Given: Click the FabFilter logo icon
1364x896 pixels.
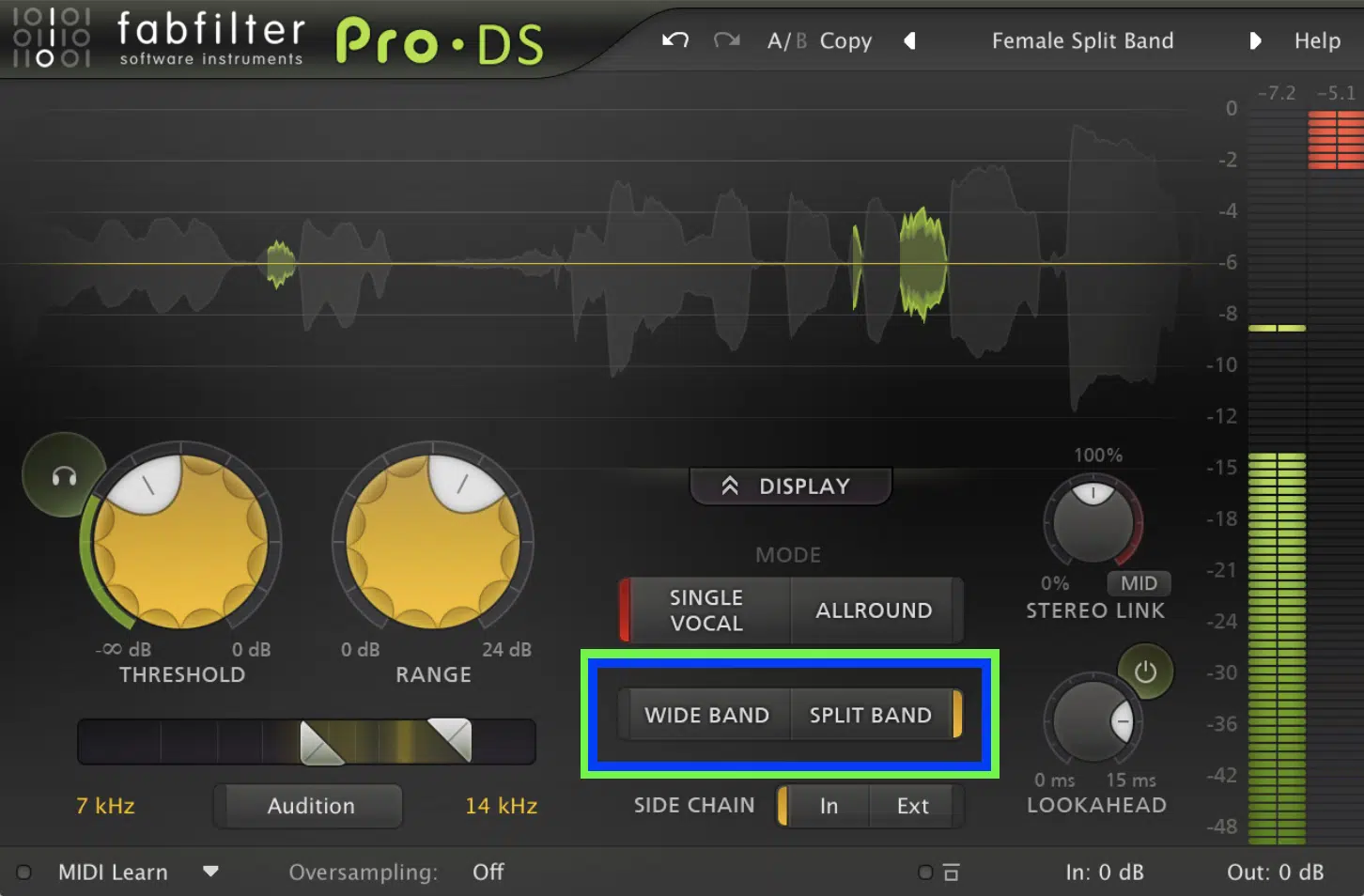Looking at the screenshot, I should [x=52, y=39].
